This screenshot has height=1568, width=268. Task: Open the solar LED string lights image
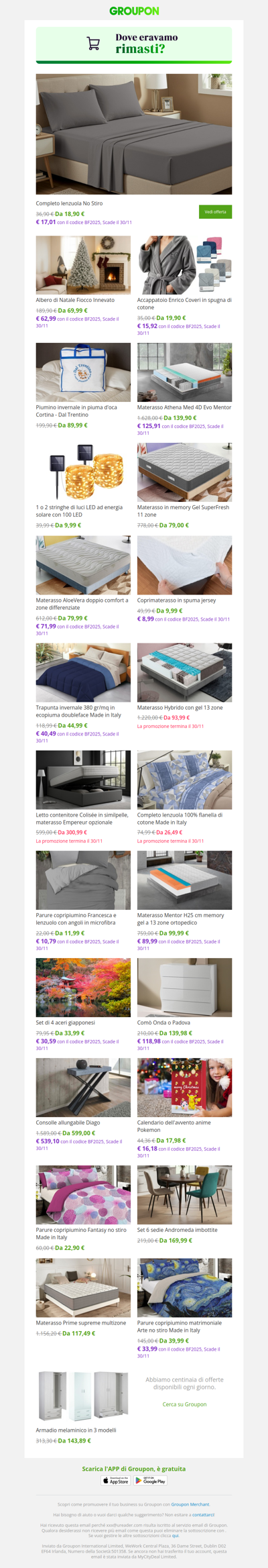[83, 472]
